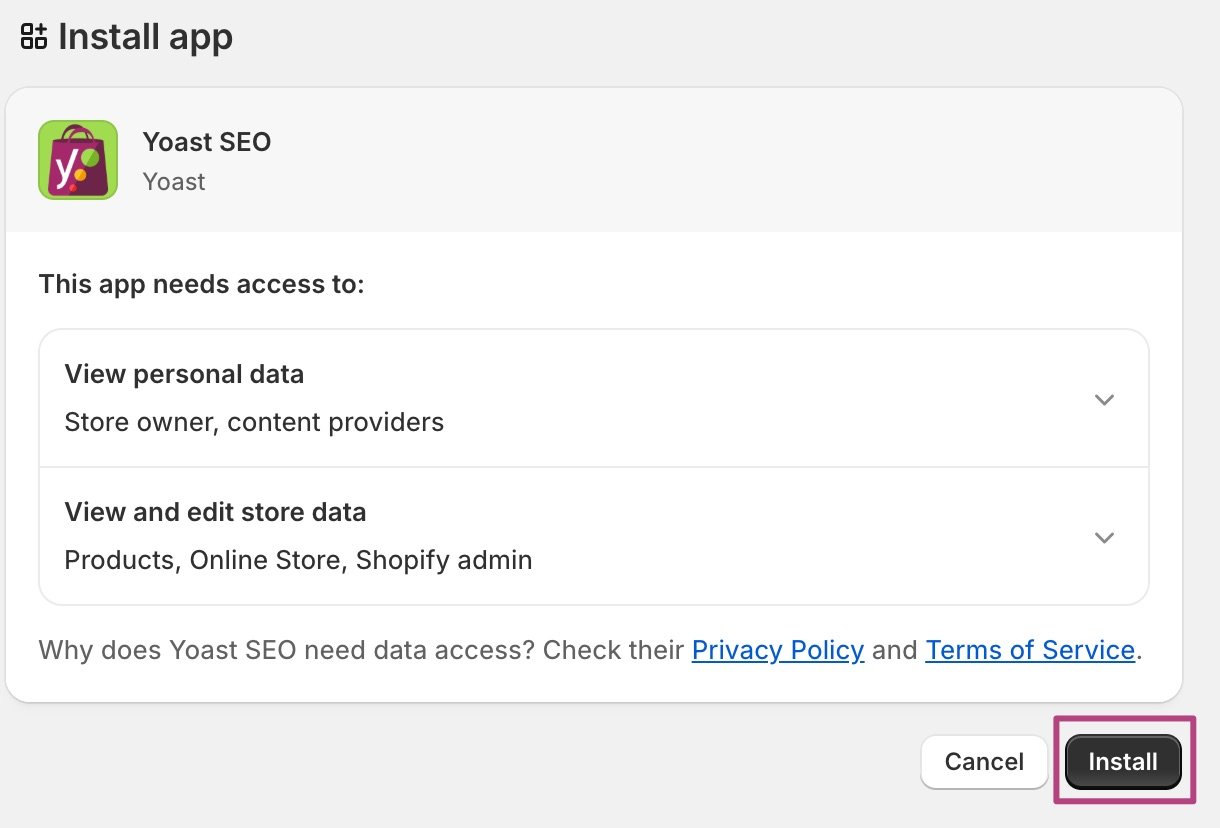Click 'This app needs access to:' heading
The image size is (1220, 828).
pos(202,285)
